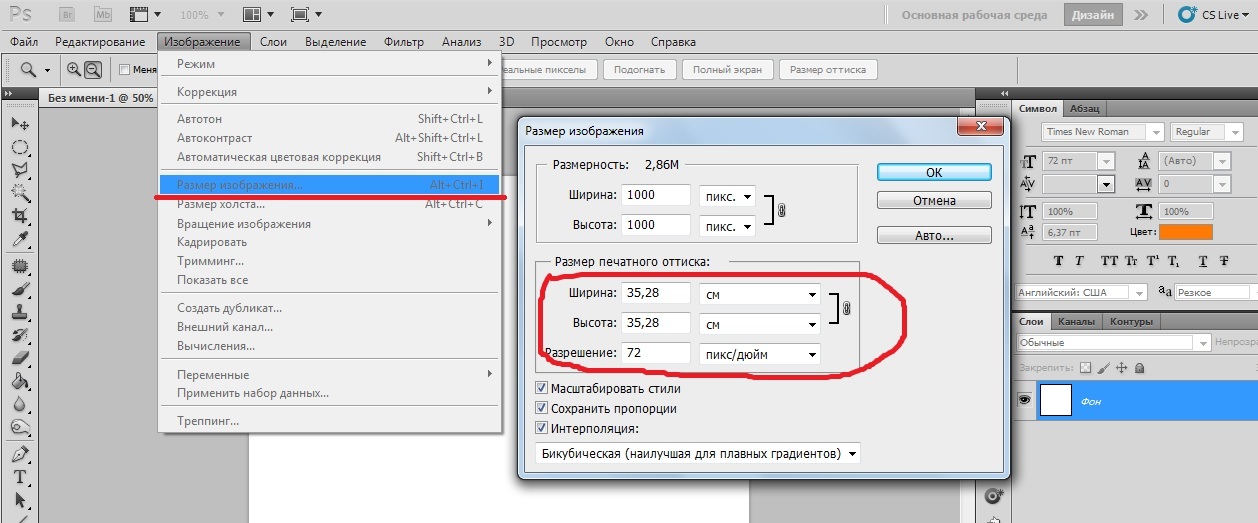Click the Размер оттиска button
The width and height of the screenshot is (1258, 523).
tap(828, 70)
